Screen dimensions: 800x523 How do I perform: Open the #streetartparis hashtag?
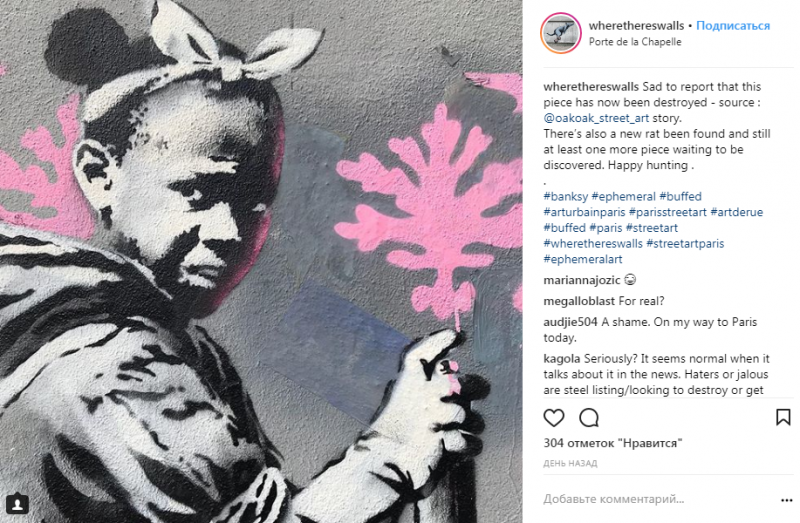click(x=685, y=244)
